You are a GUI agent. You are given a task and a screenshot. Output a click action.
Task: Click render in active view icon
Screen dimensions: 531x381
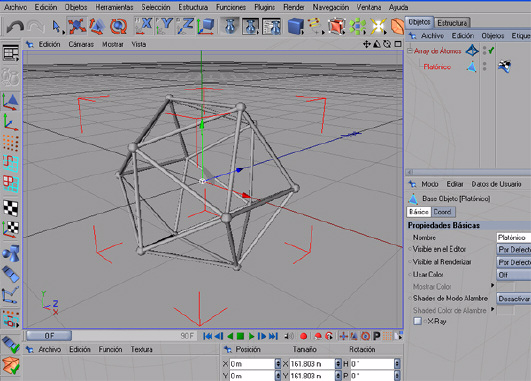230,26
